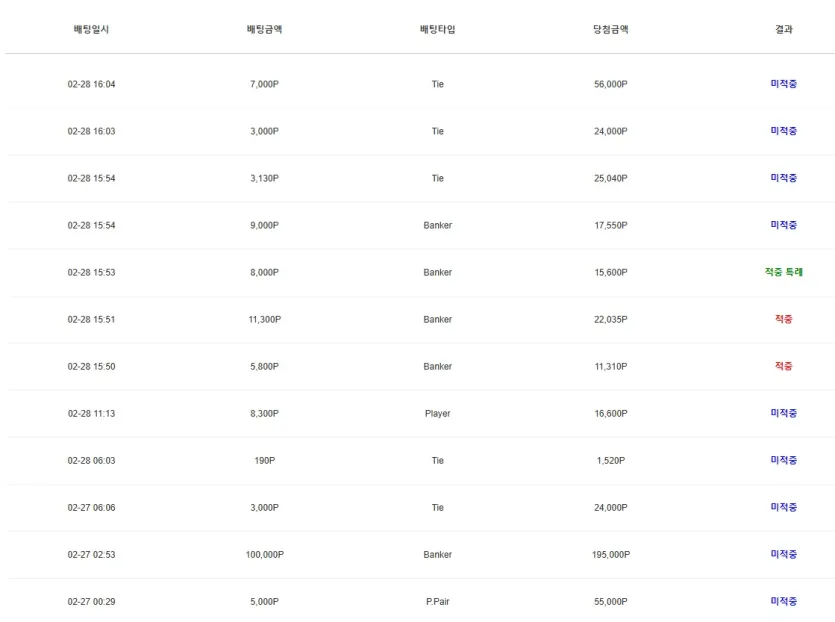Click the 미적중 result for 02-27 02:53
The height and width of the screenshot is (622, 835).
click(783, 554)
